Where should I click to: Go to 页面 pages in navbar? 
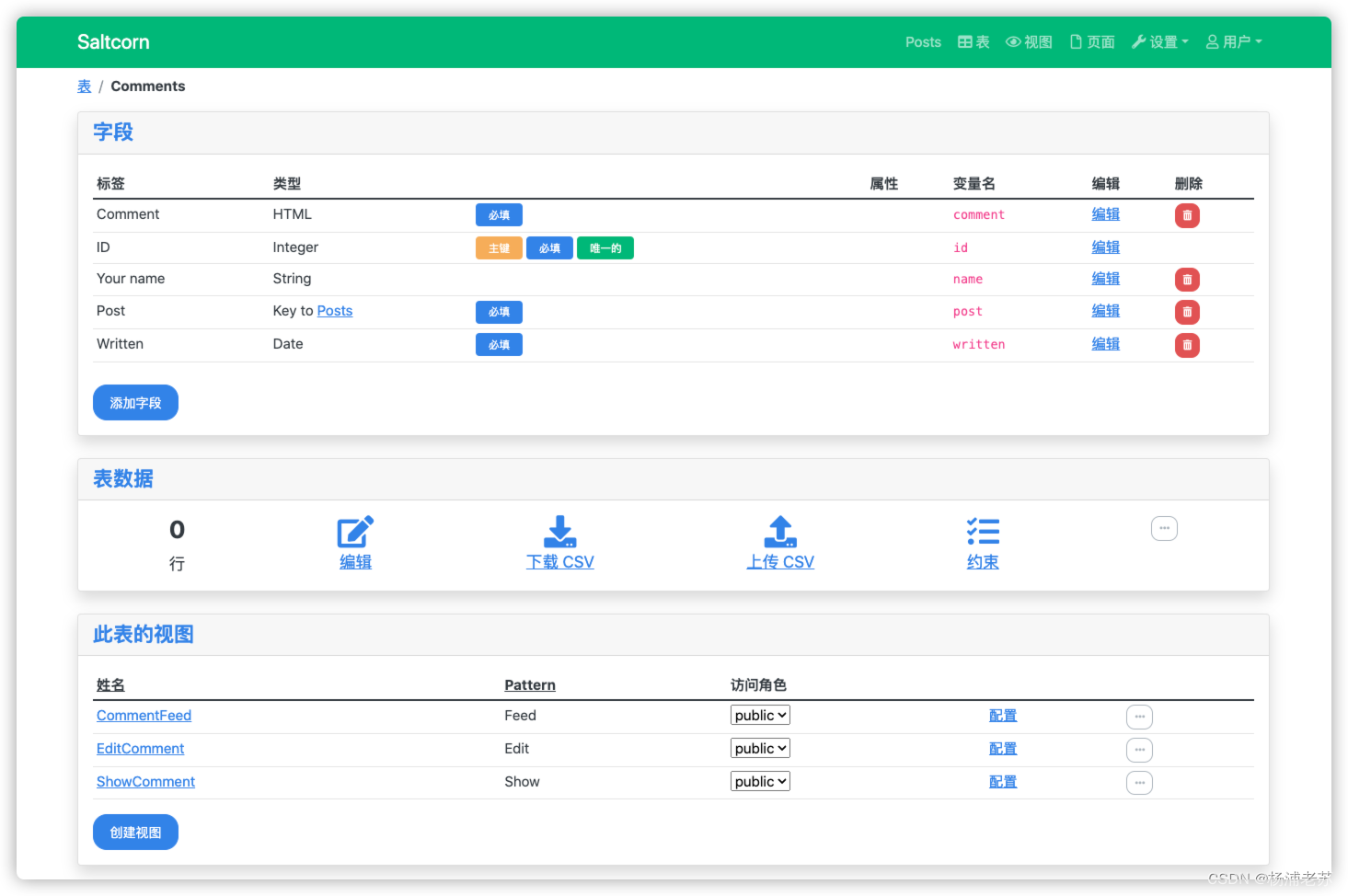tap(1092, 41)
